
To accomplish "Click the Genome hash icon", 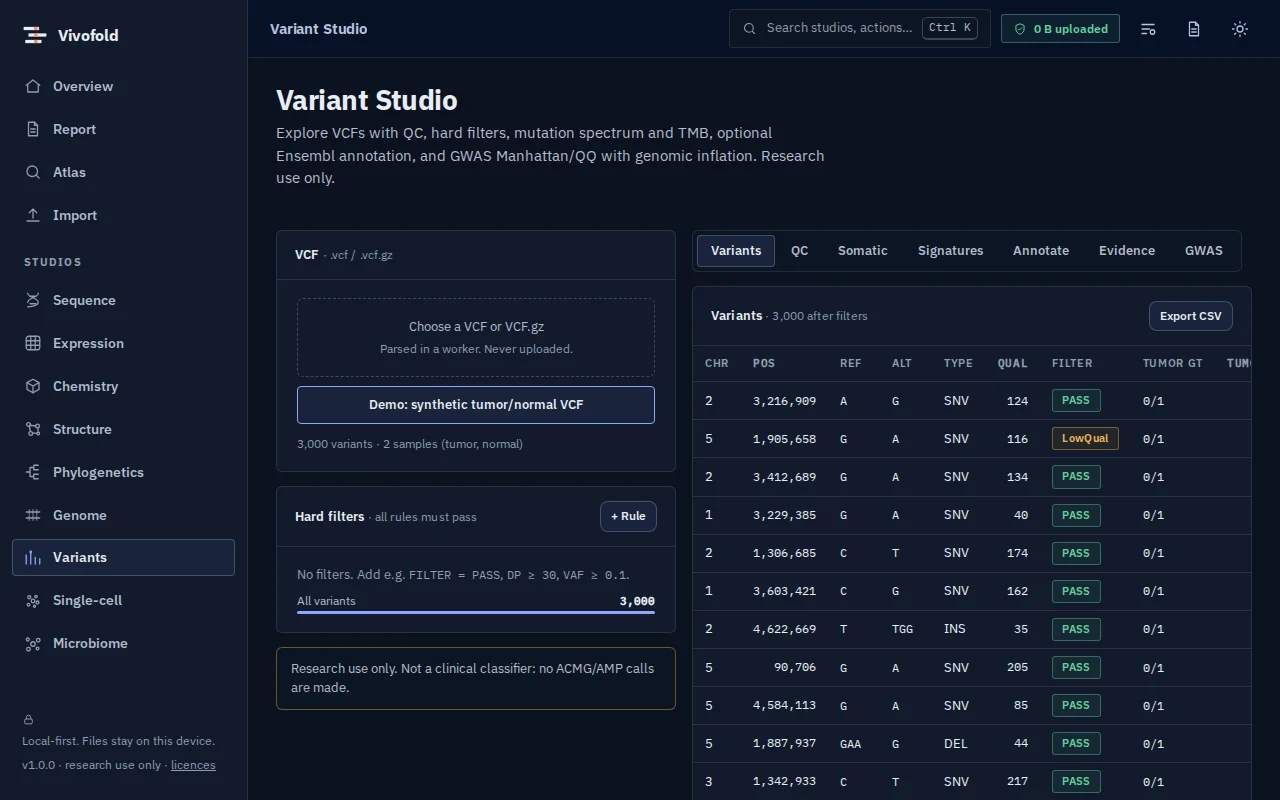I will pyautogui.click(x=33, y=515).
